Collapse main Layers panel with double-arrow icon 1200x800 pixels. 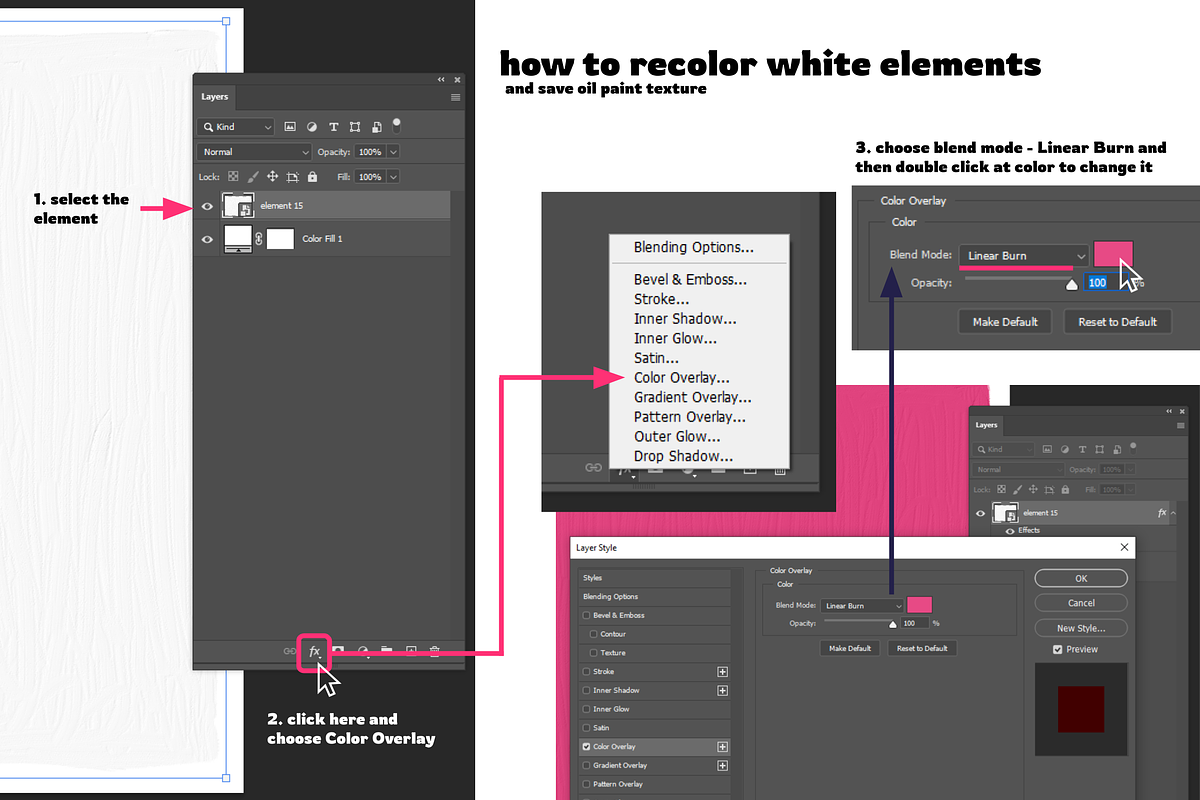click(x=441, y=79)
